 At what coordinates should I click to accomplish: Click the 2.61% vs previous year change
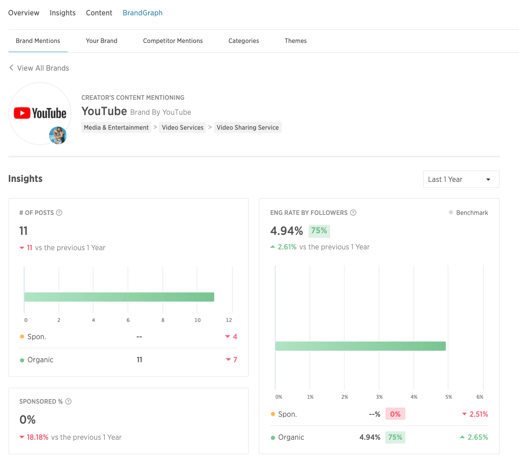pyautogui.click(x=287, y=247)
